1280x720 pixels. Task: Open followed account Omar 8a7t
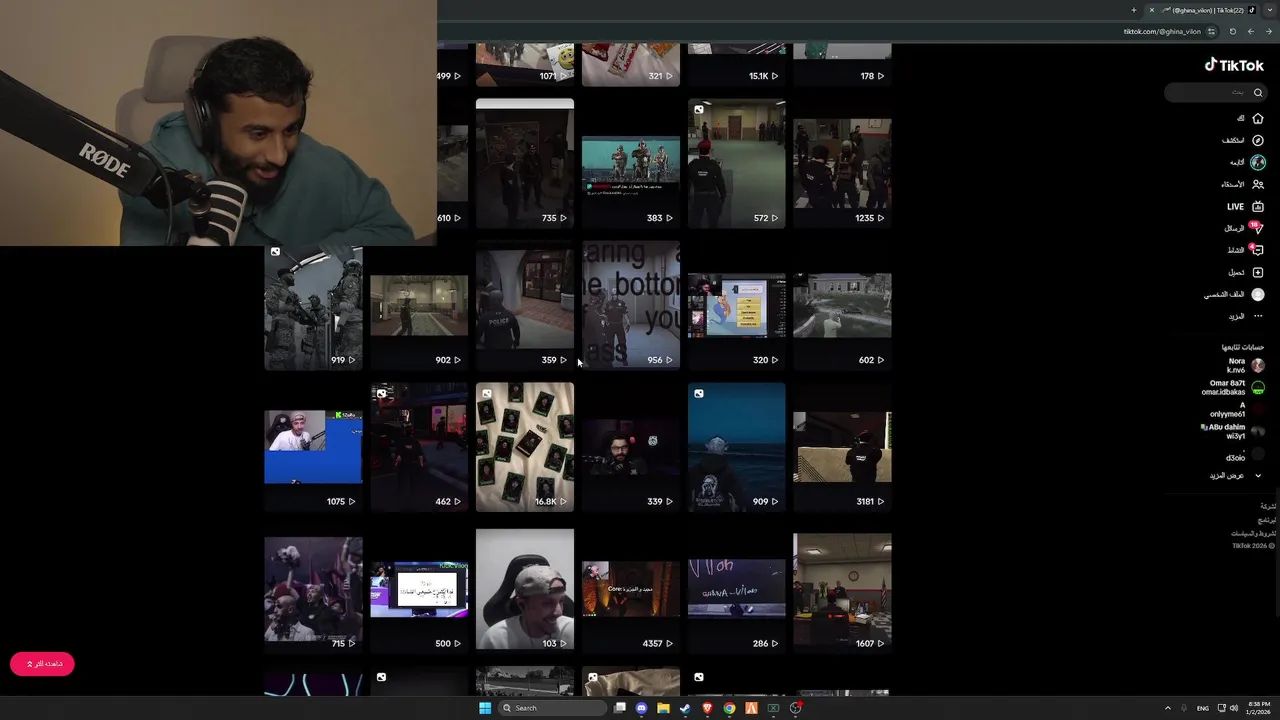[1233, 387]
